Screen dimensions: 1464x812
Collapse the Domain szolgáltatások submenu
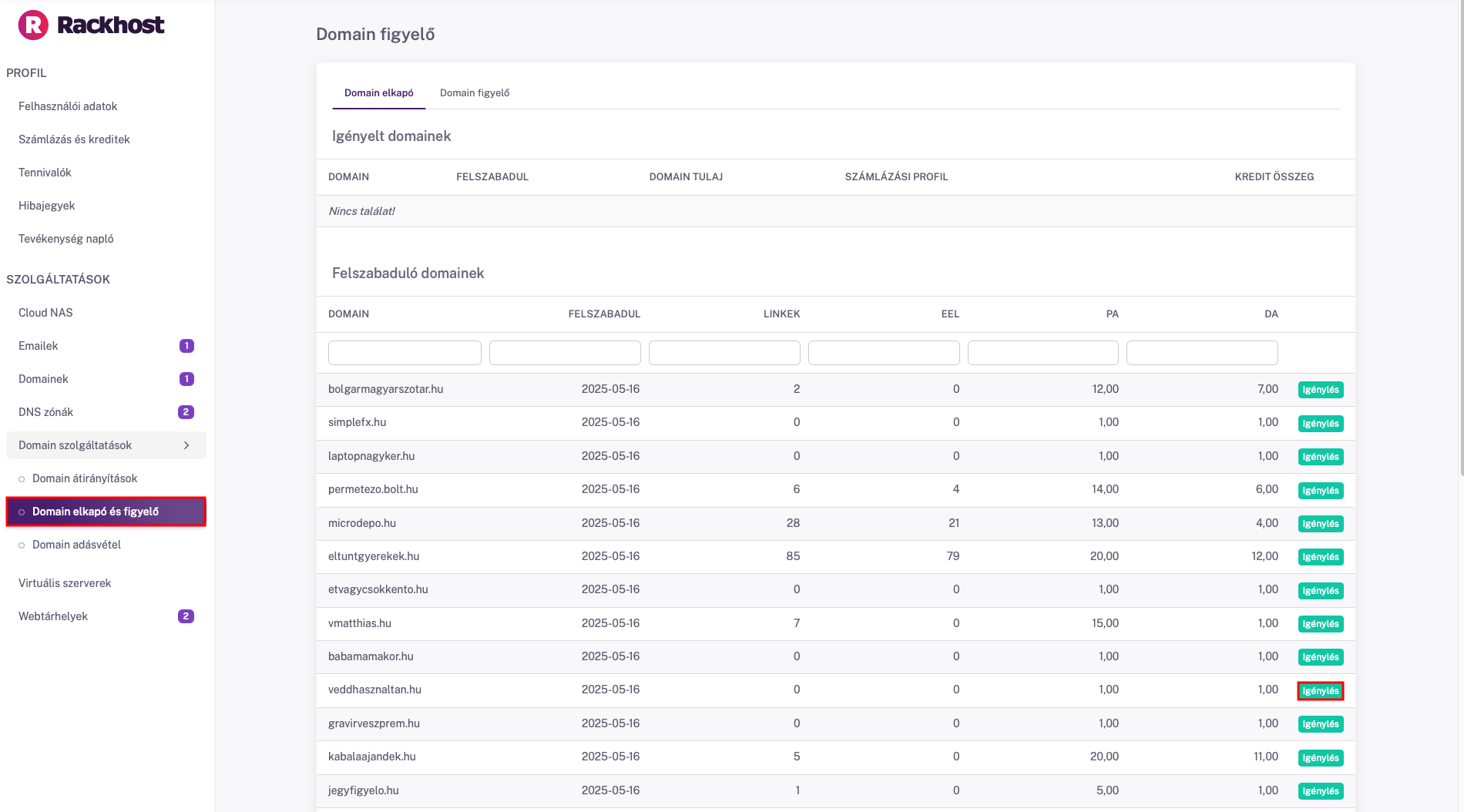(106, 445)
